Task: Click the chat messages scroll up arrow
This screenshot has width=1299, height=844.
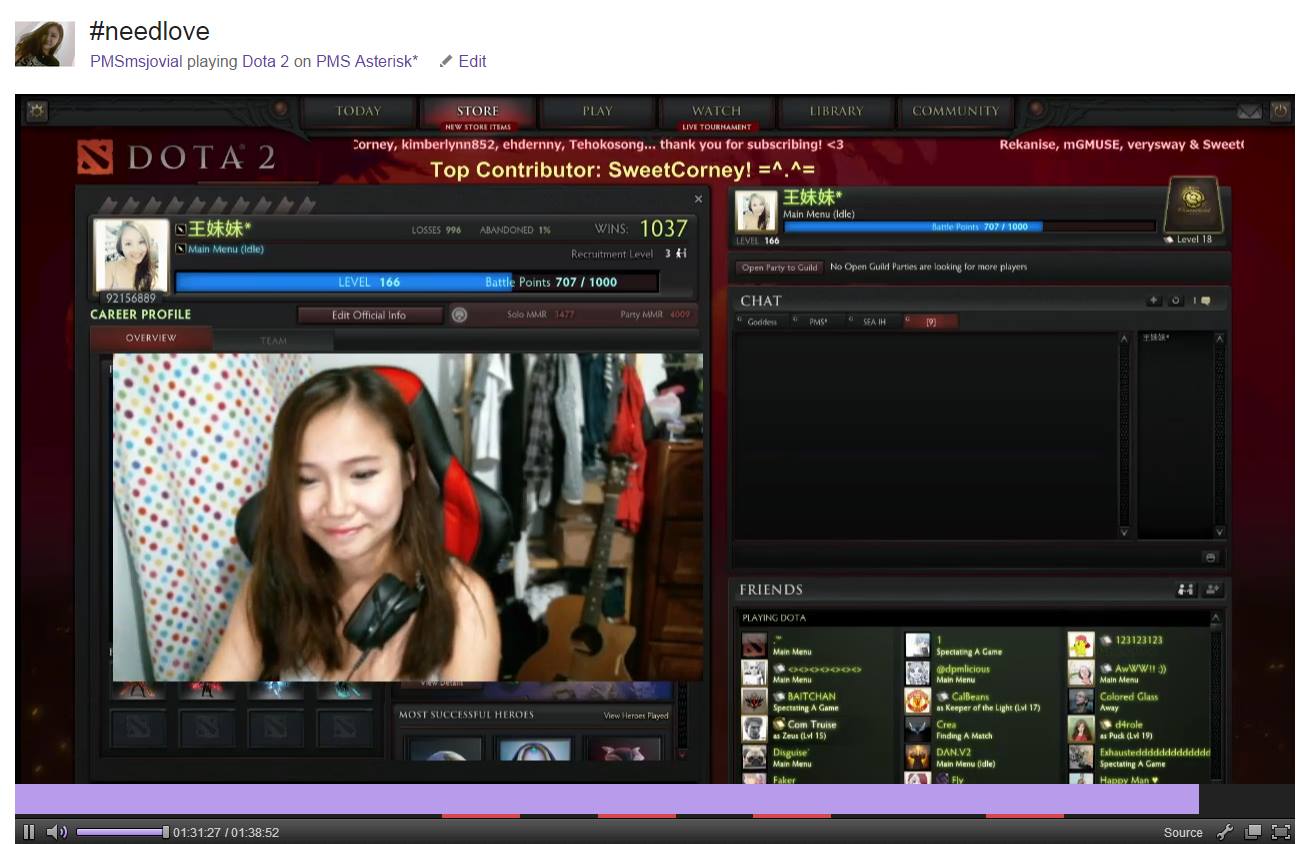Action: coord(1124,340)
